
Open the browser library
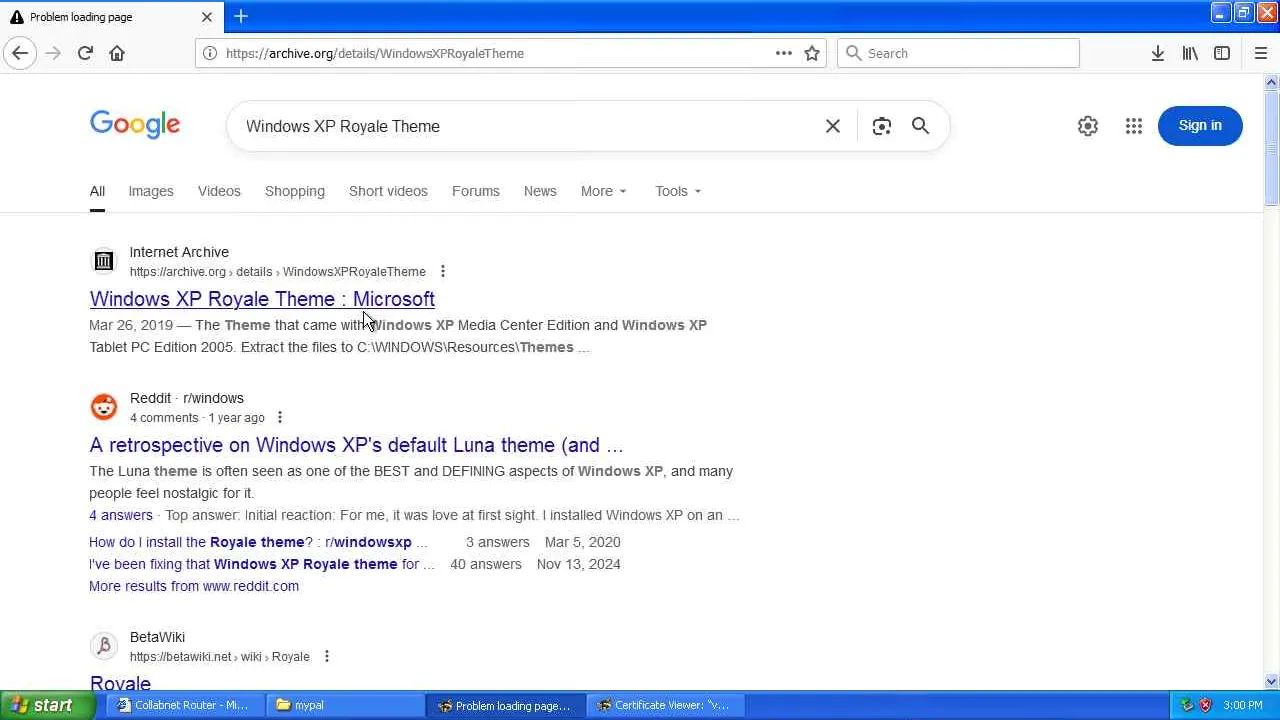tap(1190, 53)
